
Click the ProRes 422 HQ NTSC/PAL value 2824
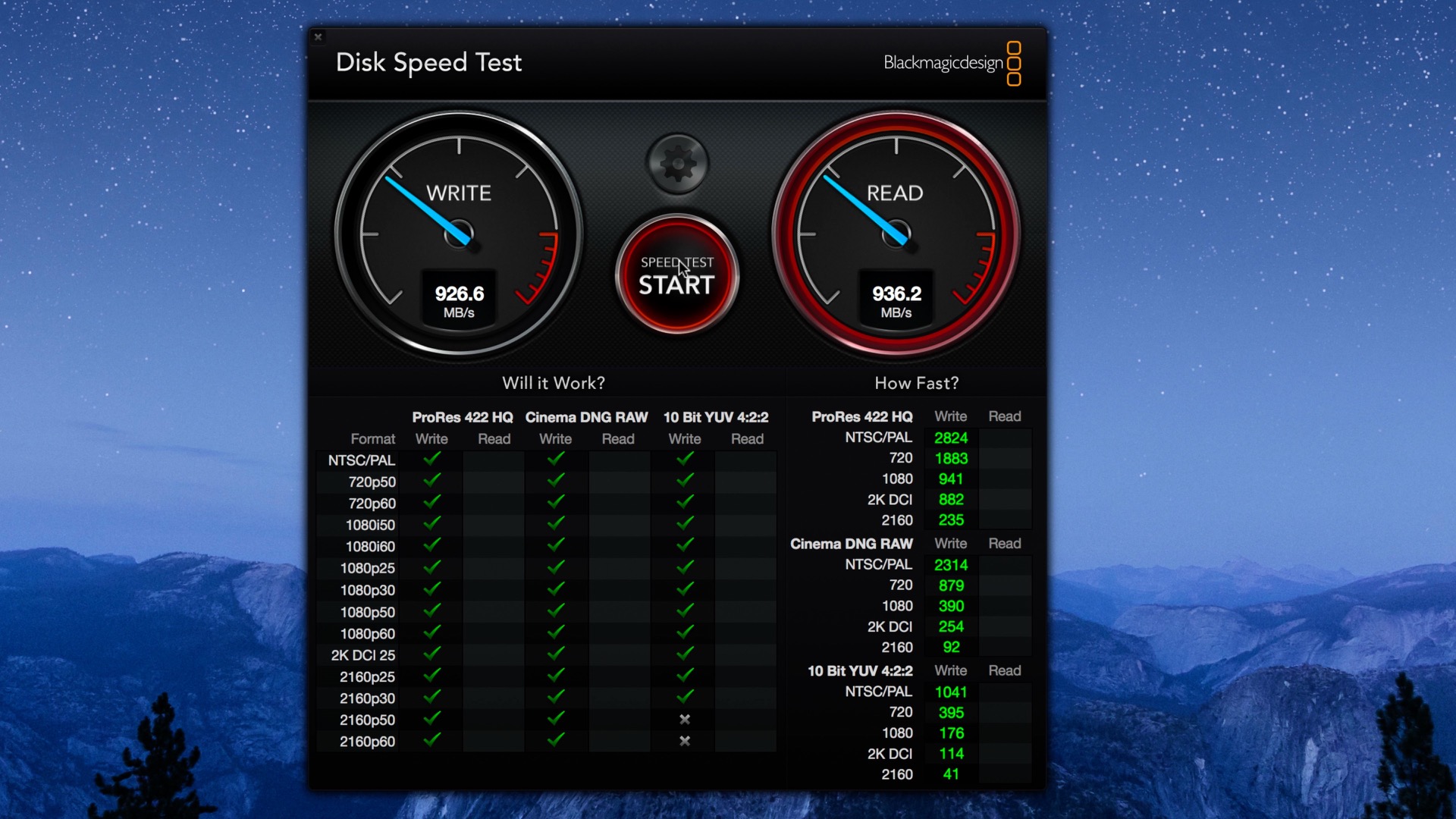click(951, 438)
